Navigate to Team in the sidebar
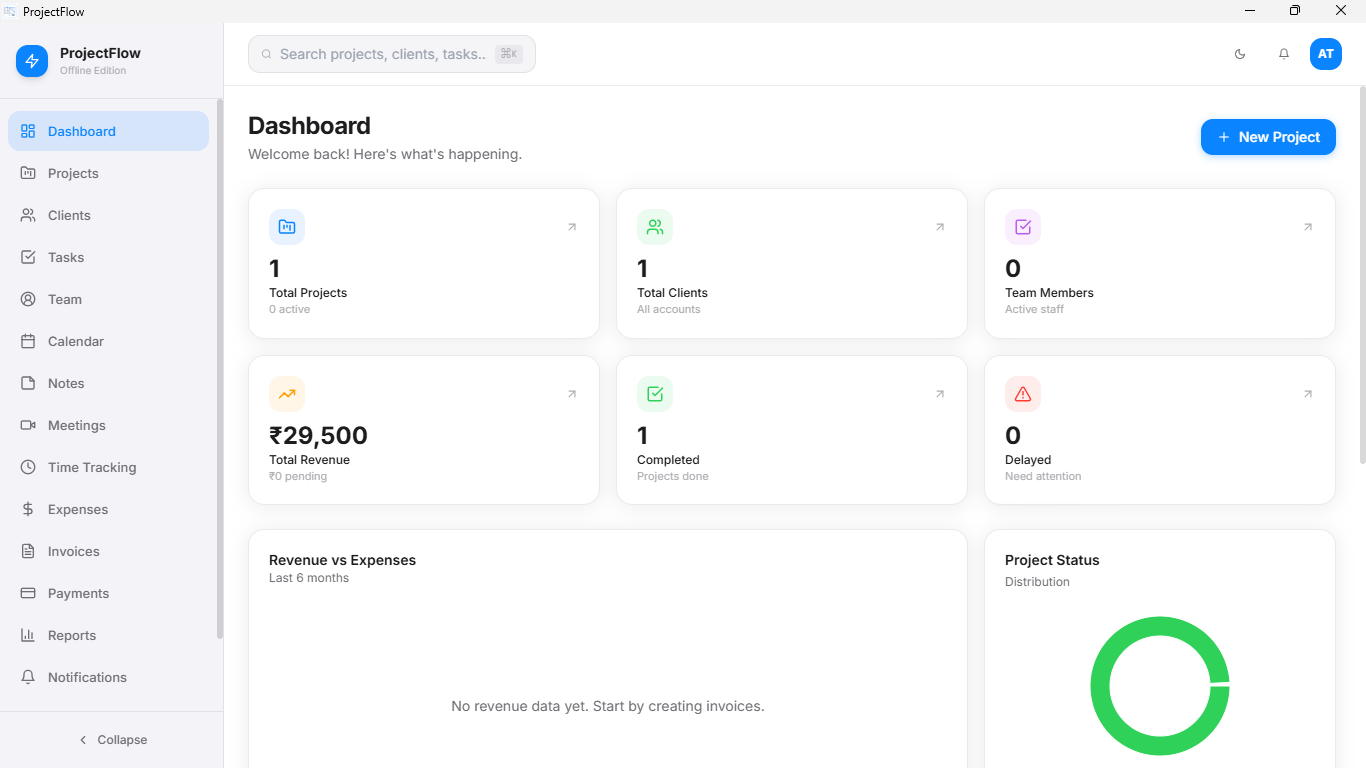1366x768 pixels. point(108,299)
